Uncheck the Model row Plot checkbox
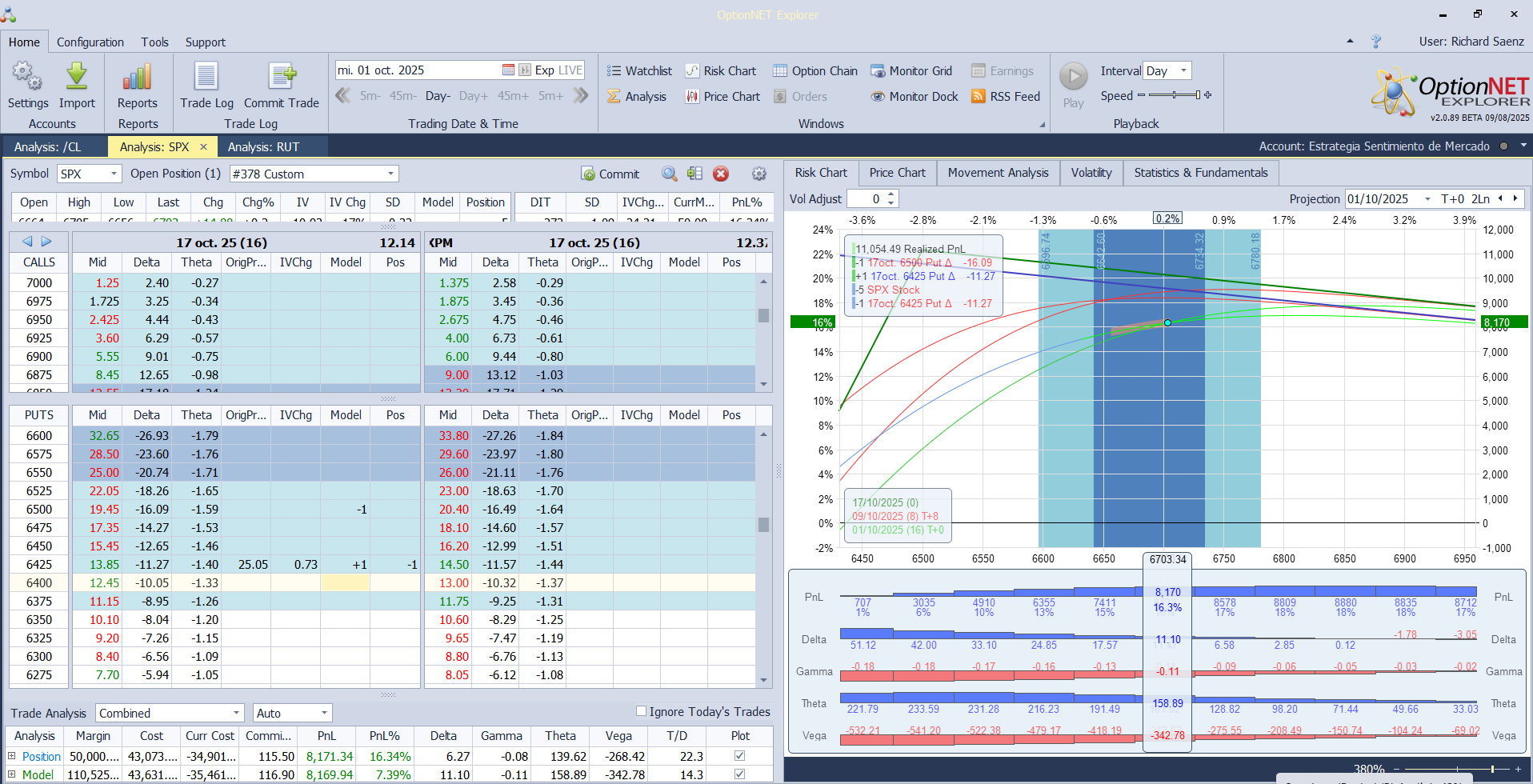The image size is (1533, 784). (739, 774)
